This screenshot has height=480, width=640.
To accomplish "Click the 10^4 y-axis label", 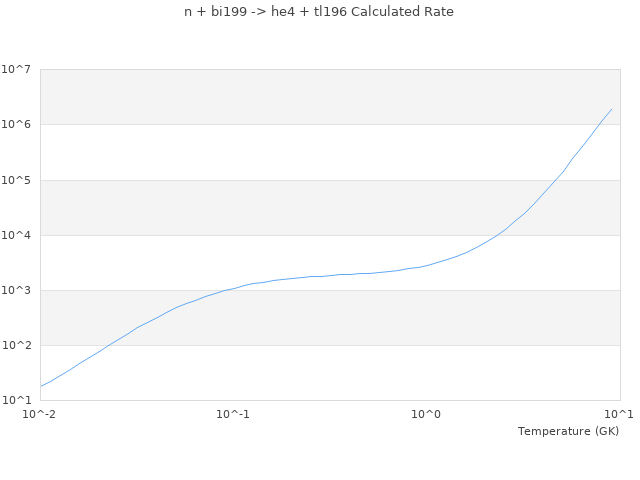I will pyautogui.click(x=16, y=235).
